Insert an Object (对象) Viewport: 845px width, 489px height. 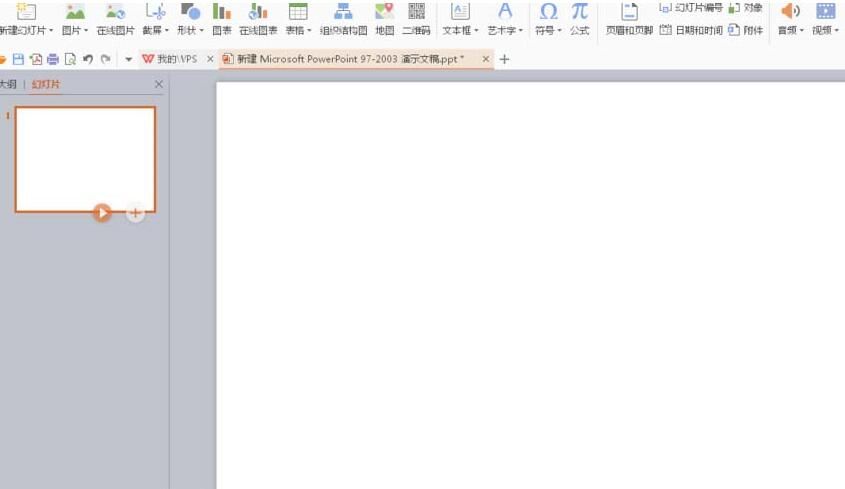pyautogui.click(x=745, y=8)
